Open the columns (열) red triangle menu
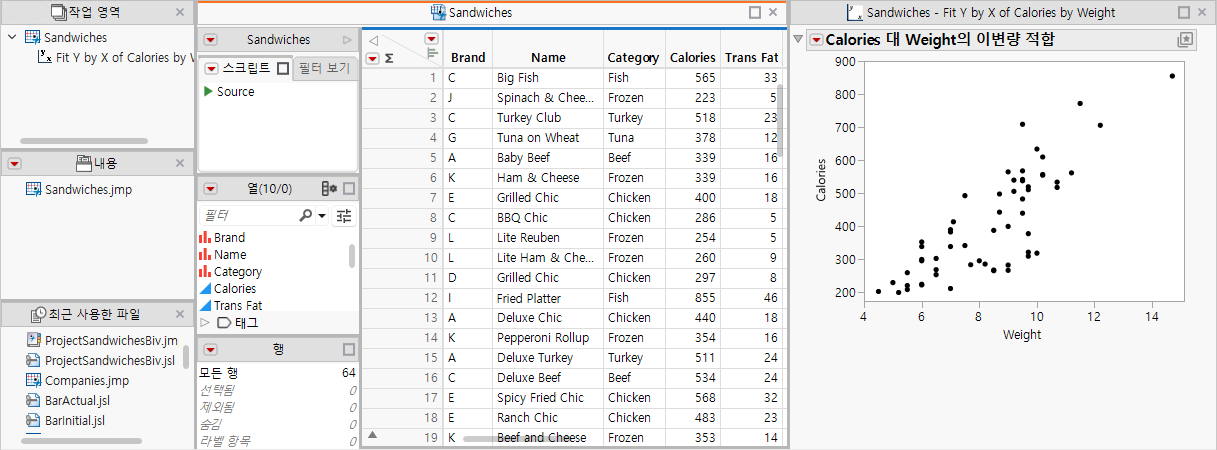Viewport: 1217px width, 450px height. click(211, 188)
